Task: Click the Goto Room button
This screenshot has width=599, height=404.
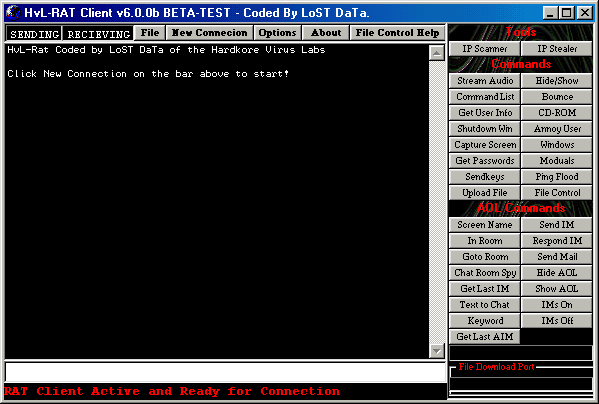Action: pyautogui.click(x=484, y=257)
